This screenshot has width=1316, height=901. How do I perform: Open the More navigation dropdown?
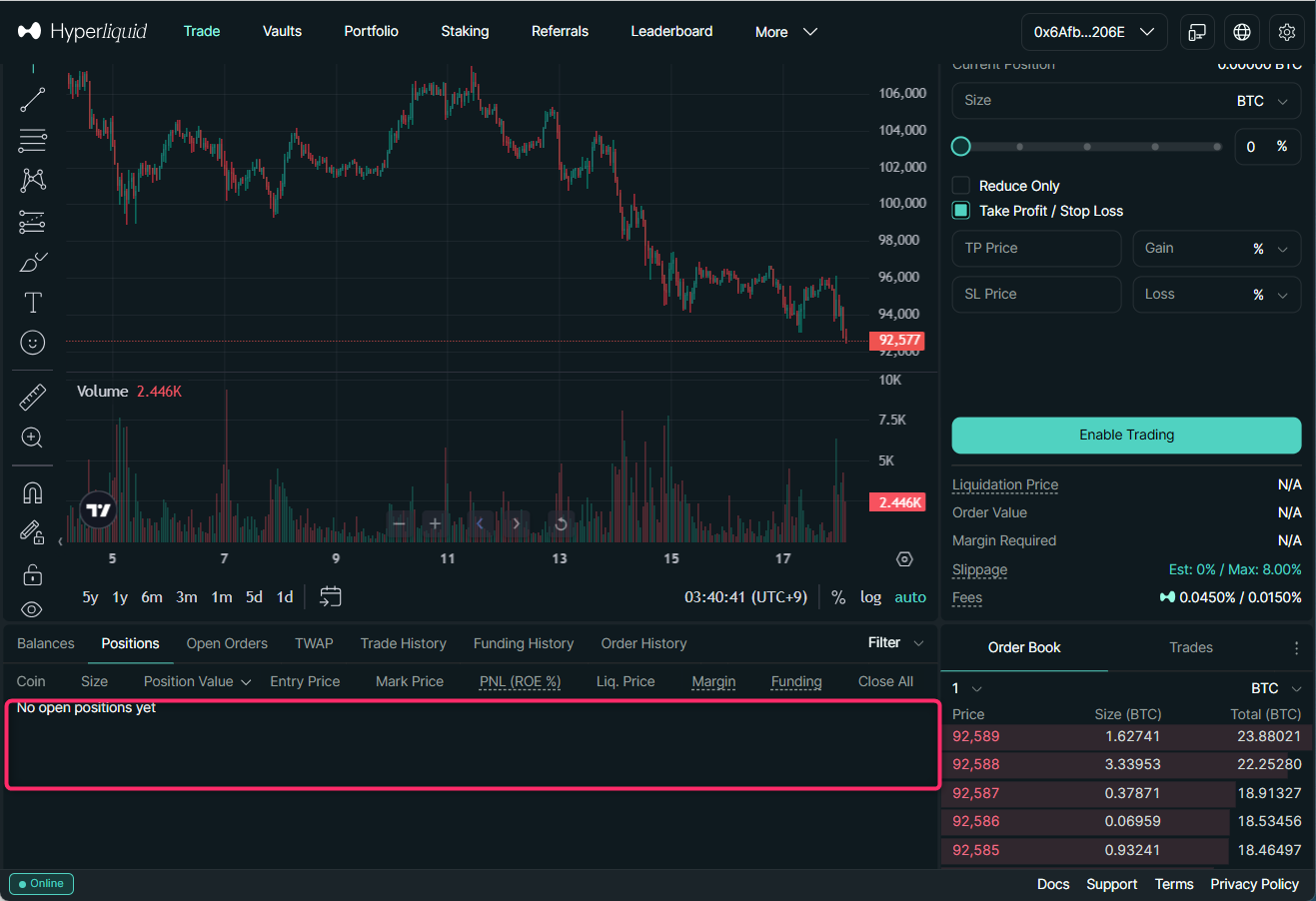pyautogui.click(x=785, y=32)
